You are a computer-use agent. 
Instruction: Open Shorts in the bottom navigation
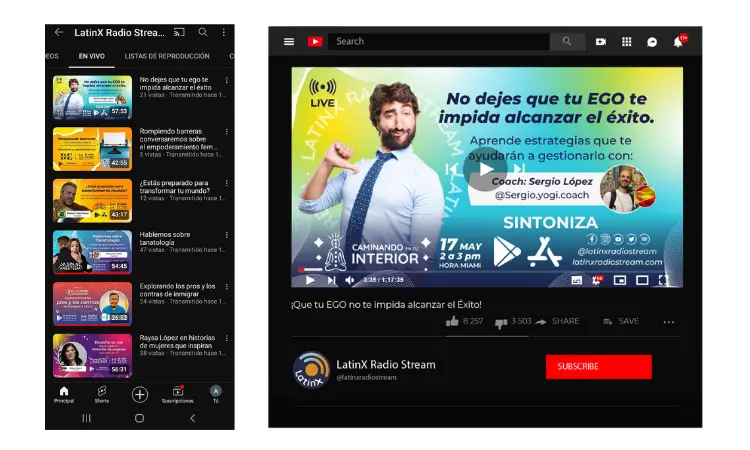pos(101,395)
